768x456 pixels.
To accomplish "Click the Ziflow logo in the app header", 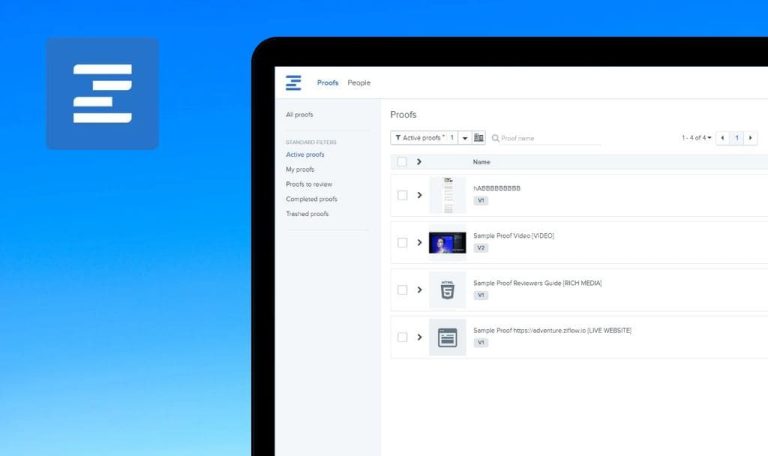I will click(293, 83).
